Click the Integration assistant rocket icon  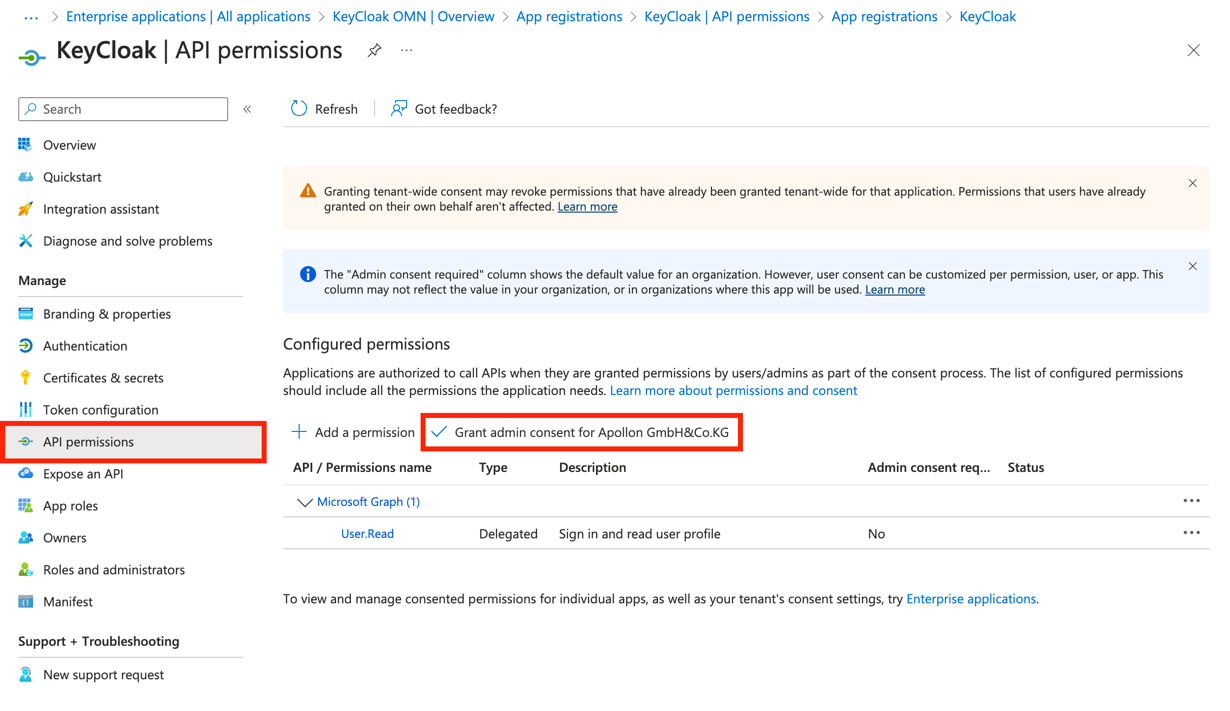pyautogui.click(x=26, y=209)
